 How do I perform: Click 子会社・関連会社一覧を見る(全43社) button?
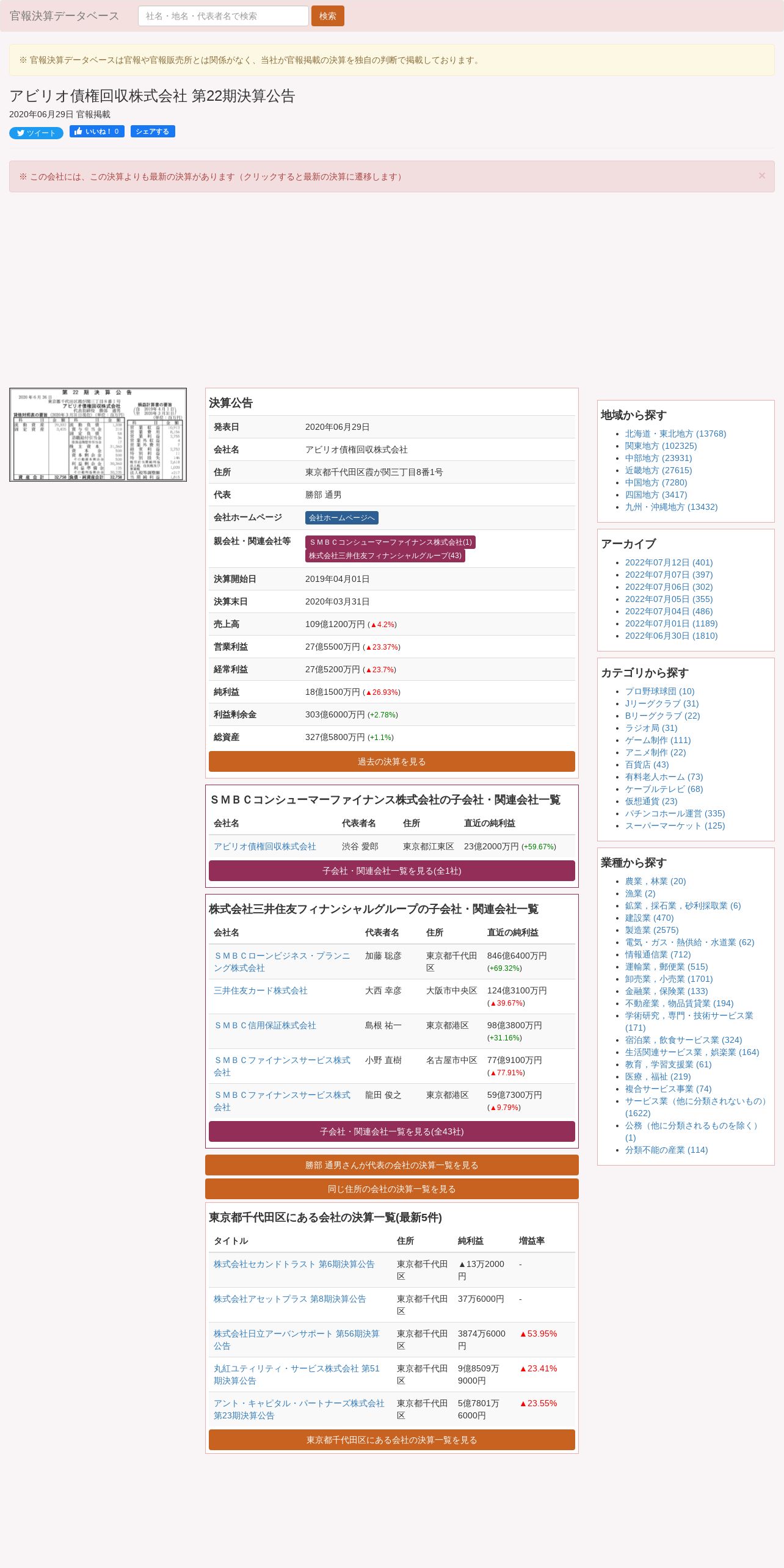392,1131
